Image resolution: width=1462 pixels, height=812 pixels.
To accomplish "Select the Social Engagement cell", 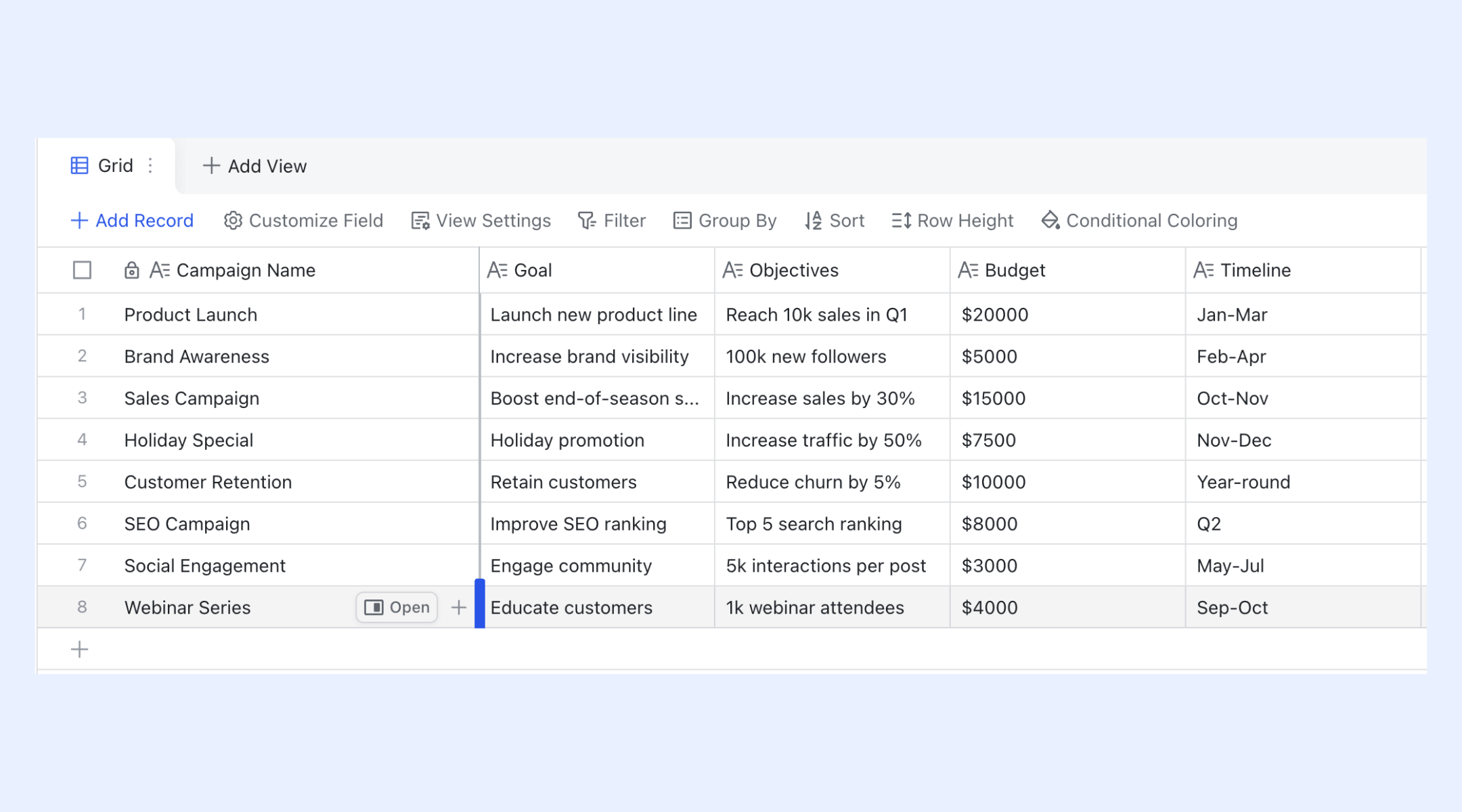I will pyautogui.click(x=295, y=566).
